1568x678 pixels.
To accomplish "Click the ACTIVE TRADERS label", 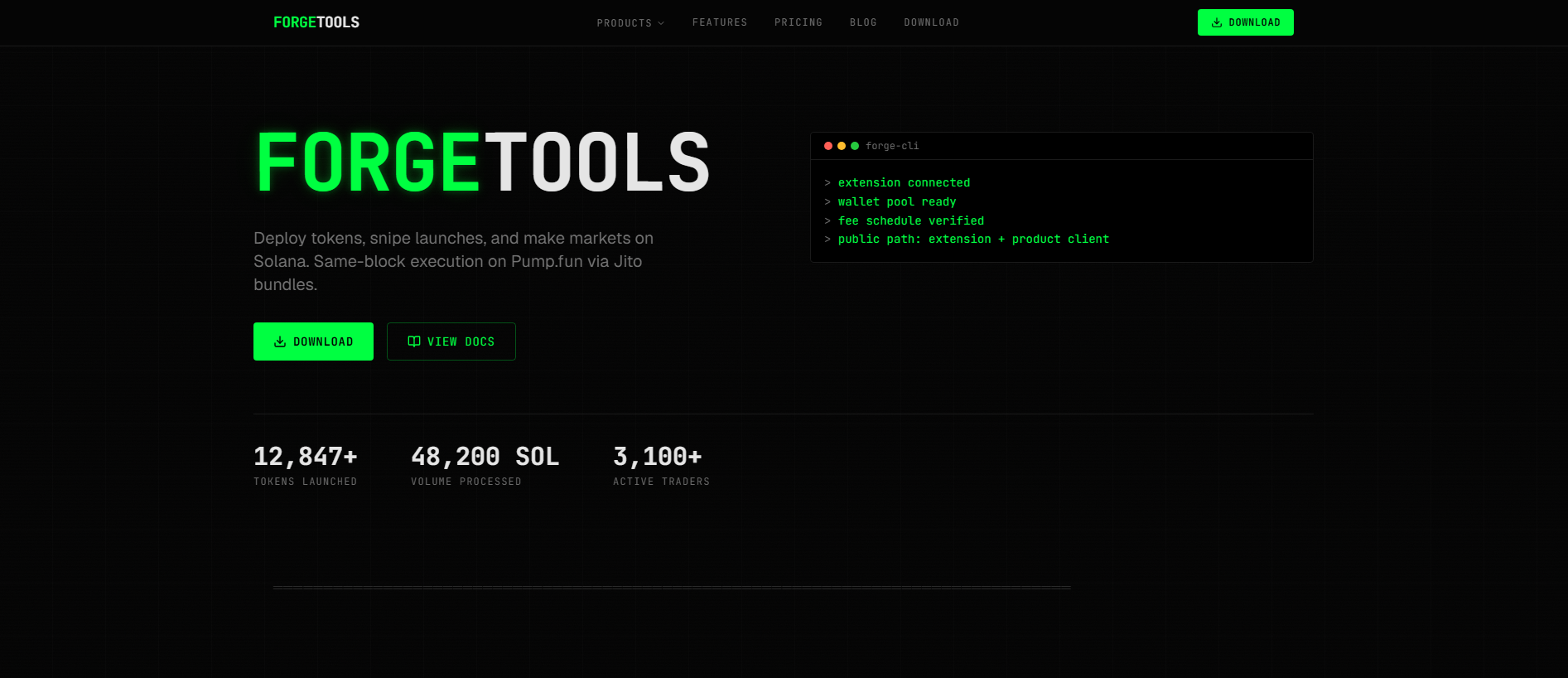I will tap(661, 482).
